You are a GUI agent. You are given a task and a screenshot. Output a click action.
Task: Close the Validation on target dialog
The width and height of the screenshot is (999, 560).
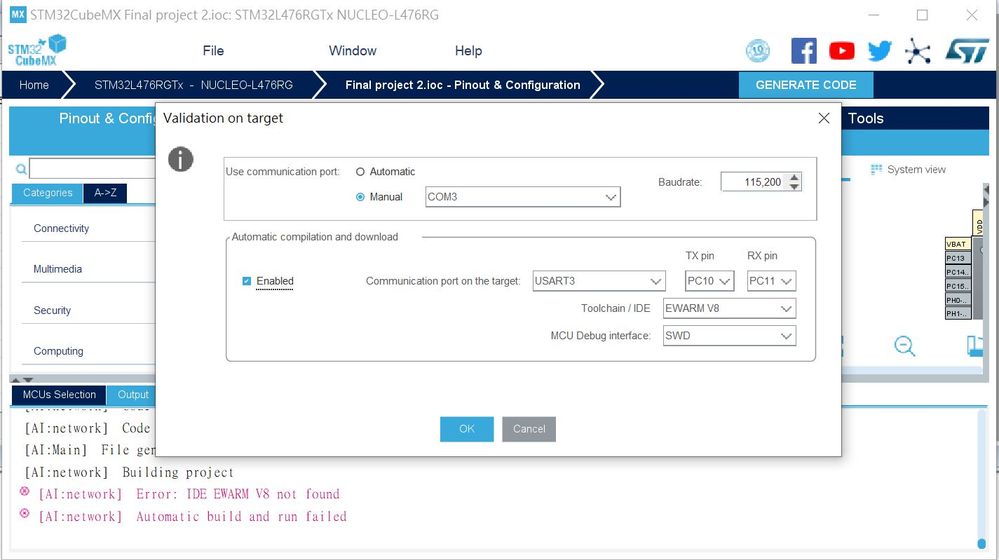pyautogui.click(x=824, y=118)
